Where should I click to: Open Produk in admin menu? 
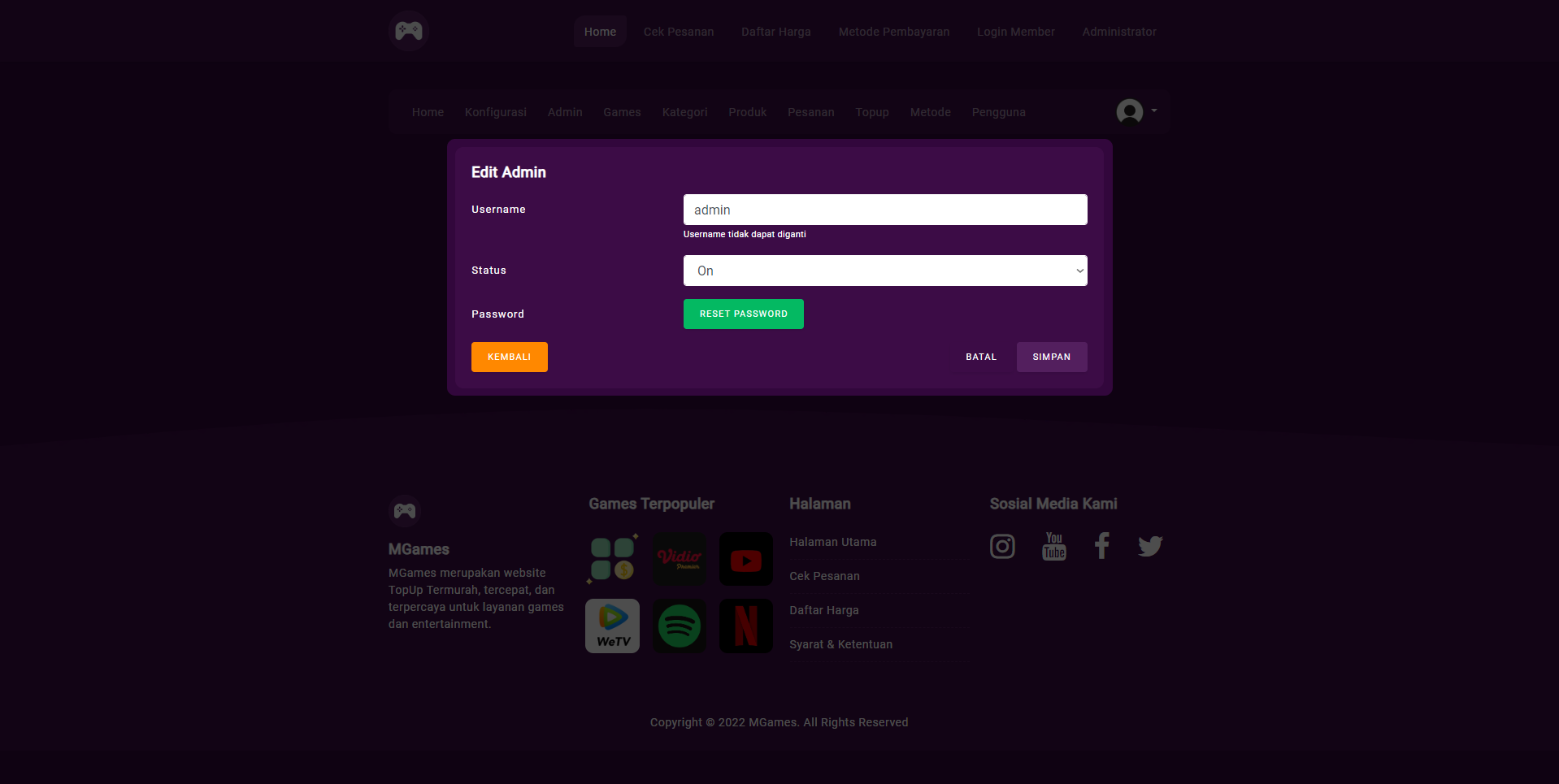click(748, 112)
